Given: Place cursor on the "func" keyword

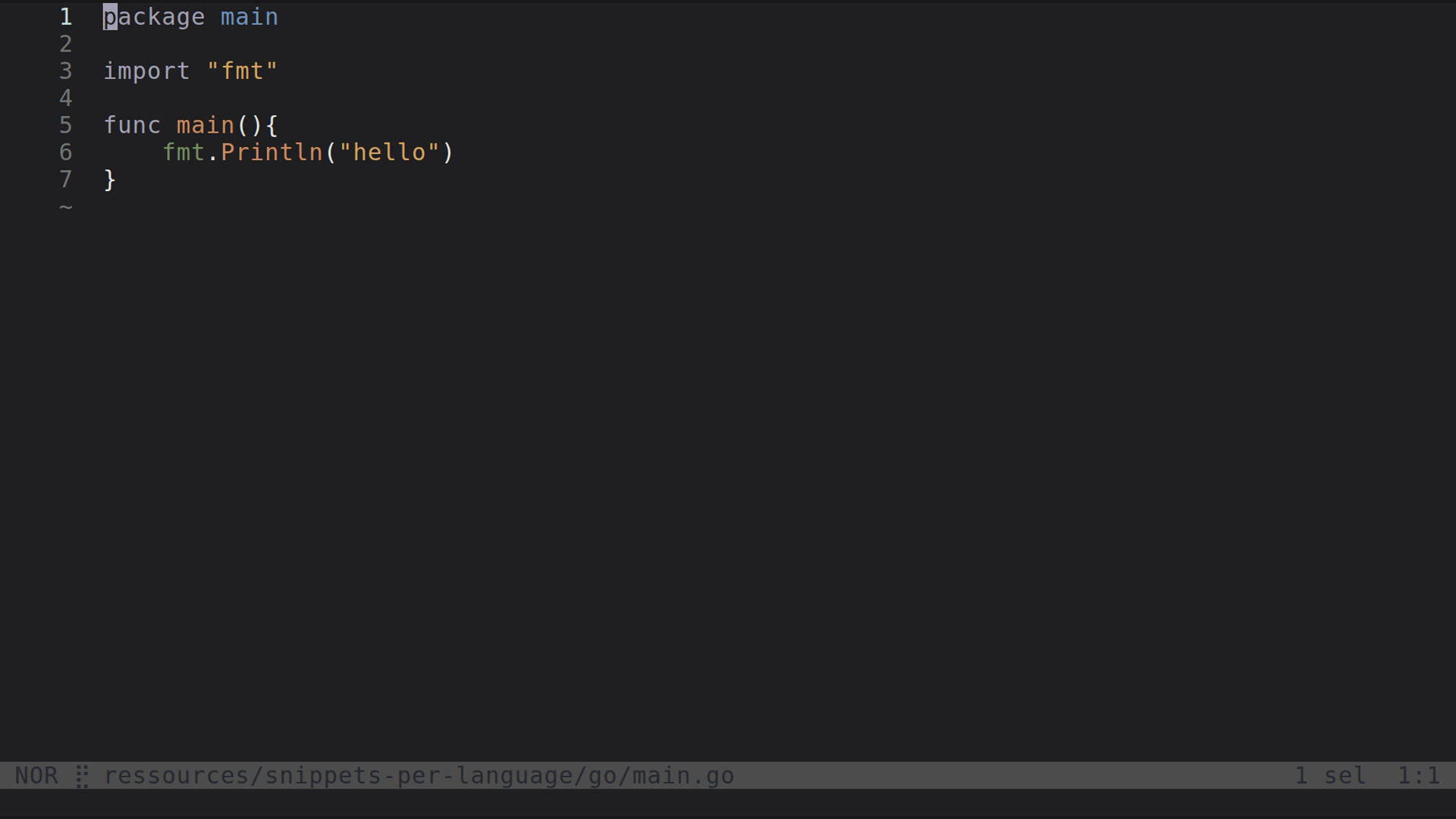Looking at the screenshot, I should click(132, 125).
